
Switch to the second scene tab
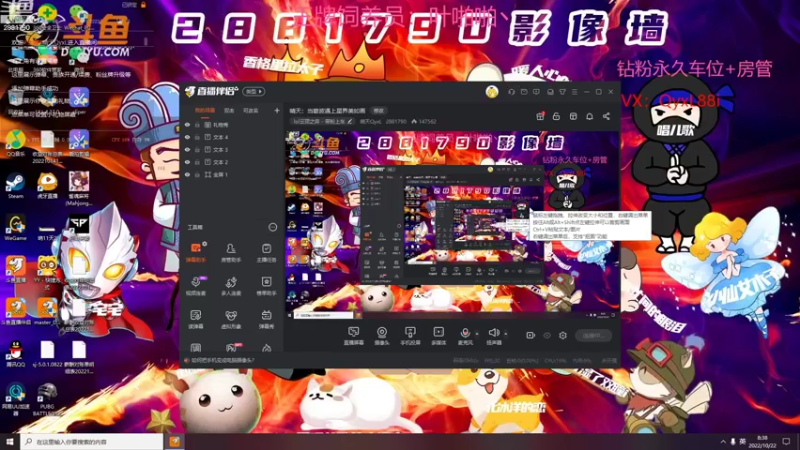(229, 110)
